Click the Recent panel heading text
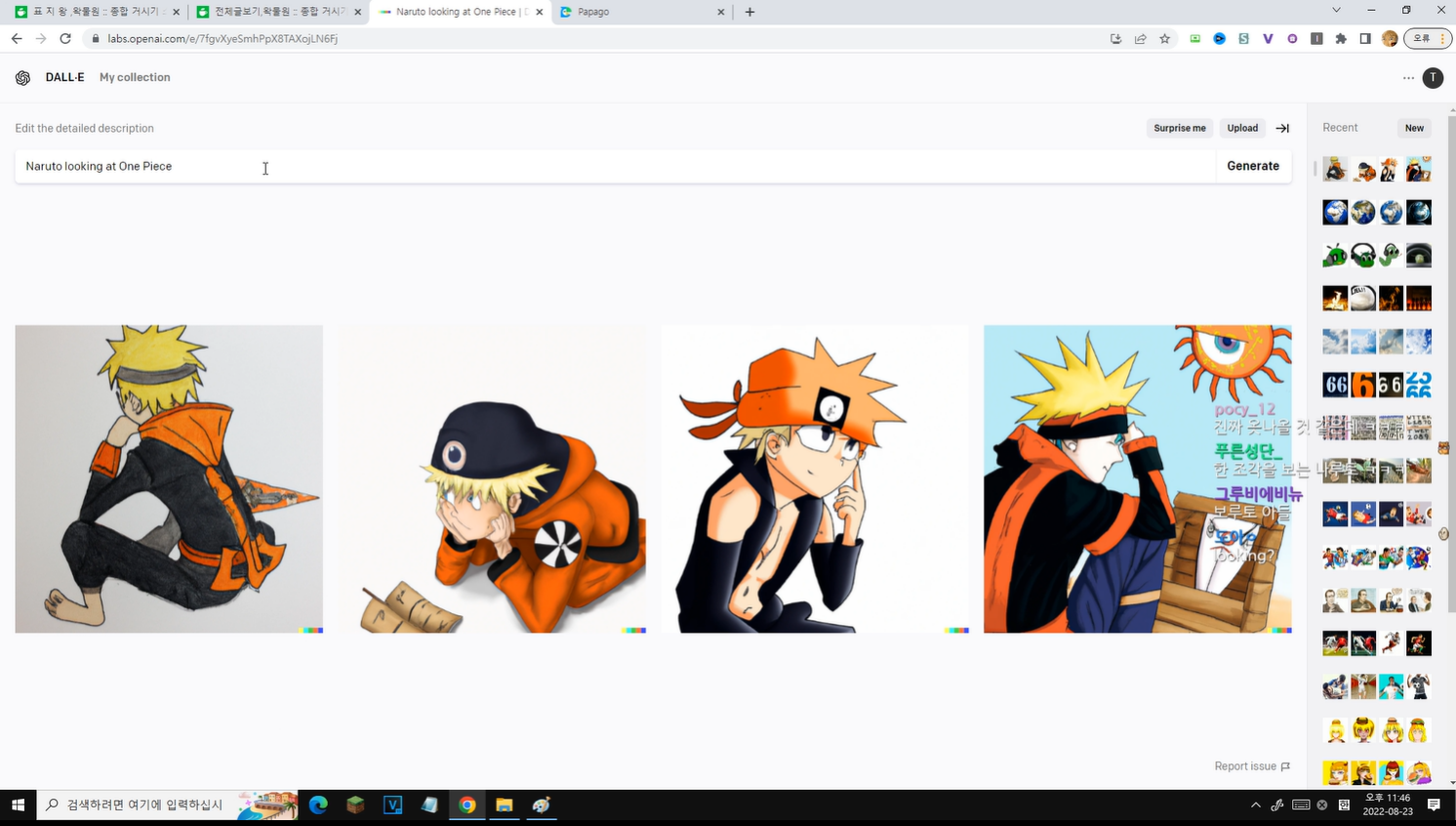The height and width of the screenshot is (826, 1456). click(1340, 128)
